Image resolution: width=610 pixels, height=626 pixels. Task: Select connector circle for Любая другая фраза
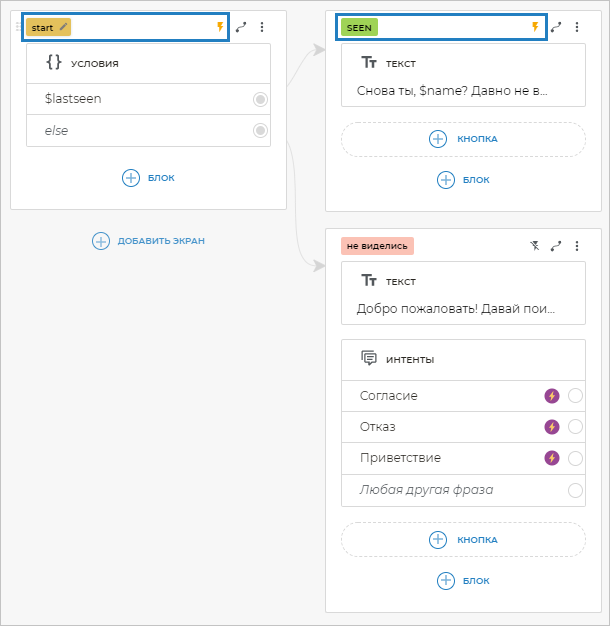pyautogui.click(x=575, y=490)
